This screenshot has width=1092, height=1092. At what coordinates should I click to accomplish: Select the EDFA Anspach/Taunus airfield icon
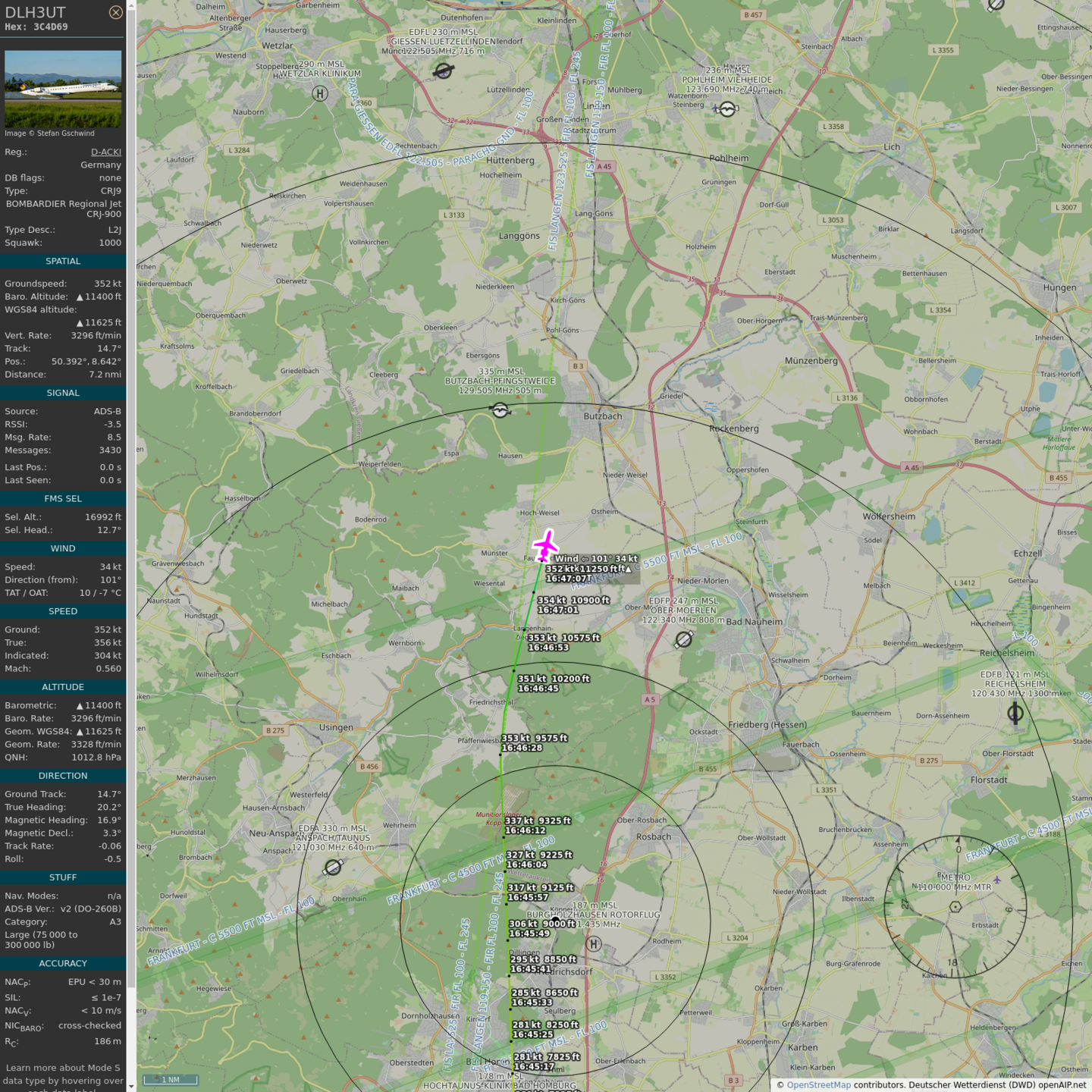pos(333,867)
